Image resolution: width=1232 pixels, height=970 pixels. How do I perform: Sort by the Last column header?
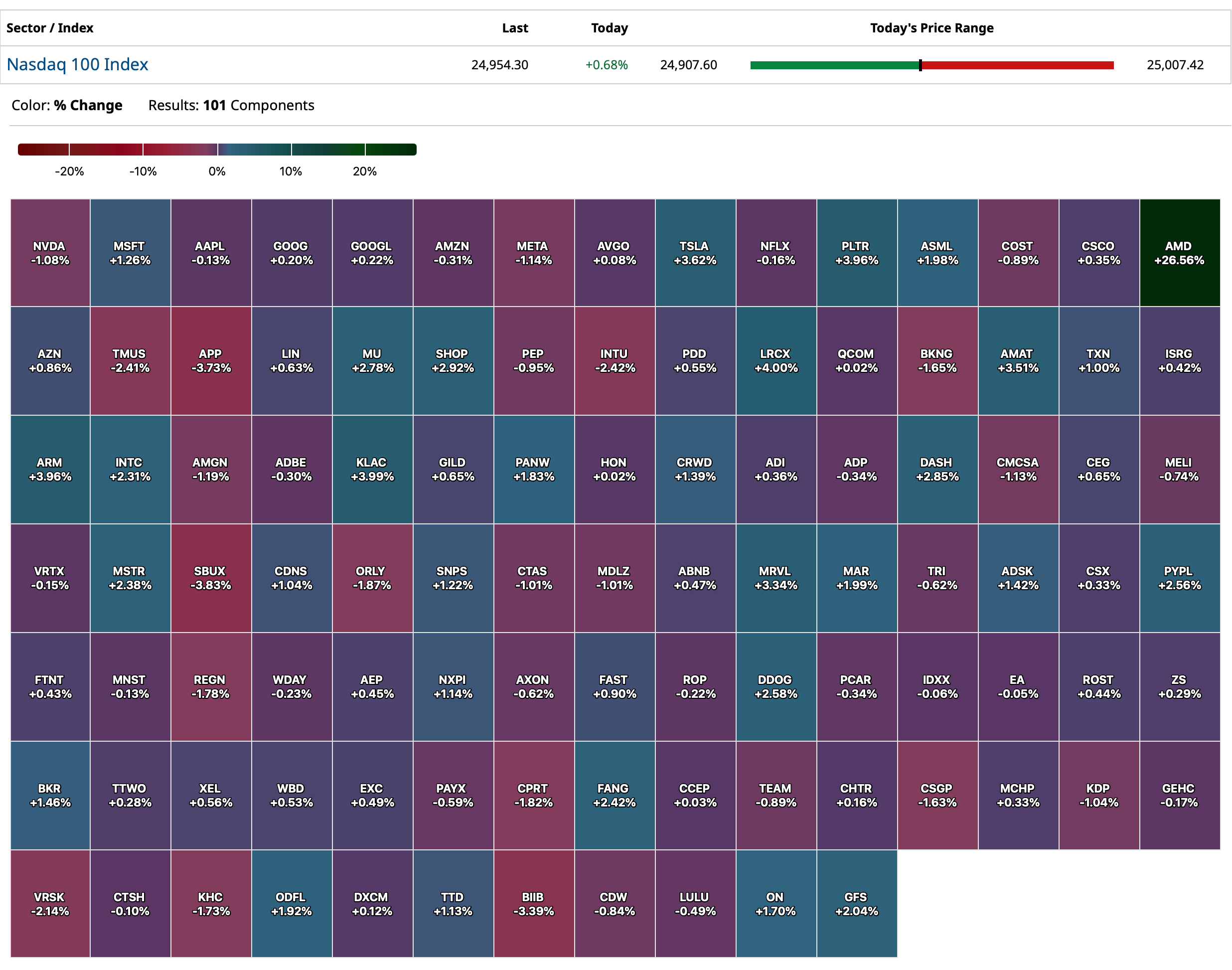click(x=514, y=28)
